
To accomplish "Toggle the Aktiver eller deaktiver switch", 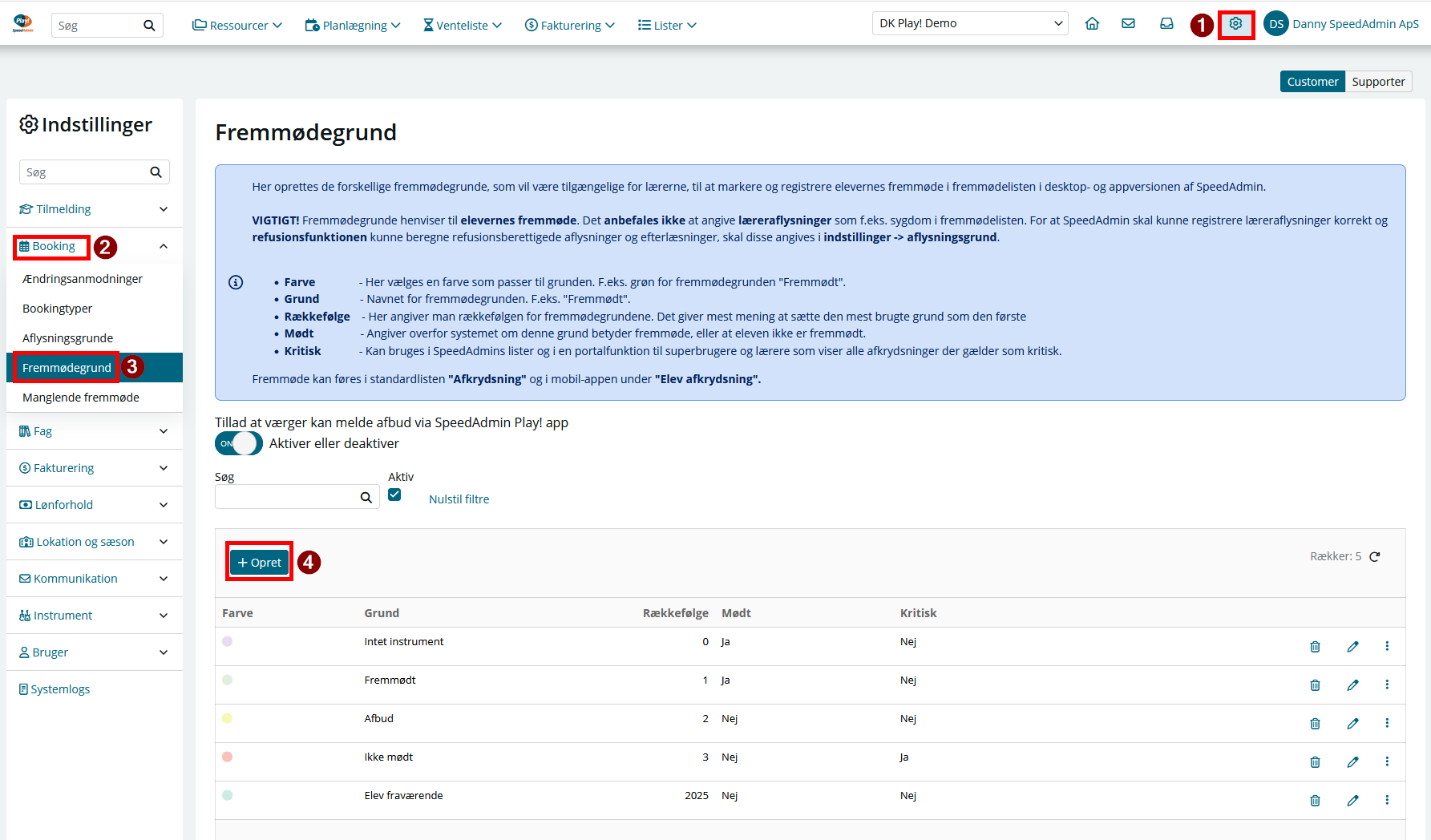I will (238, 443).
